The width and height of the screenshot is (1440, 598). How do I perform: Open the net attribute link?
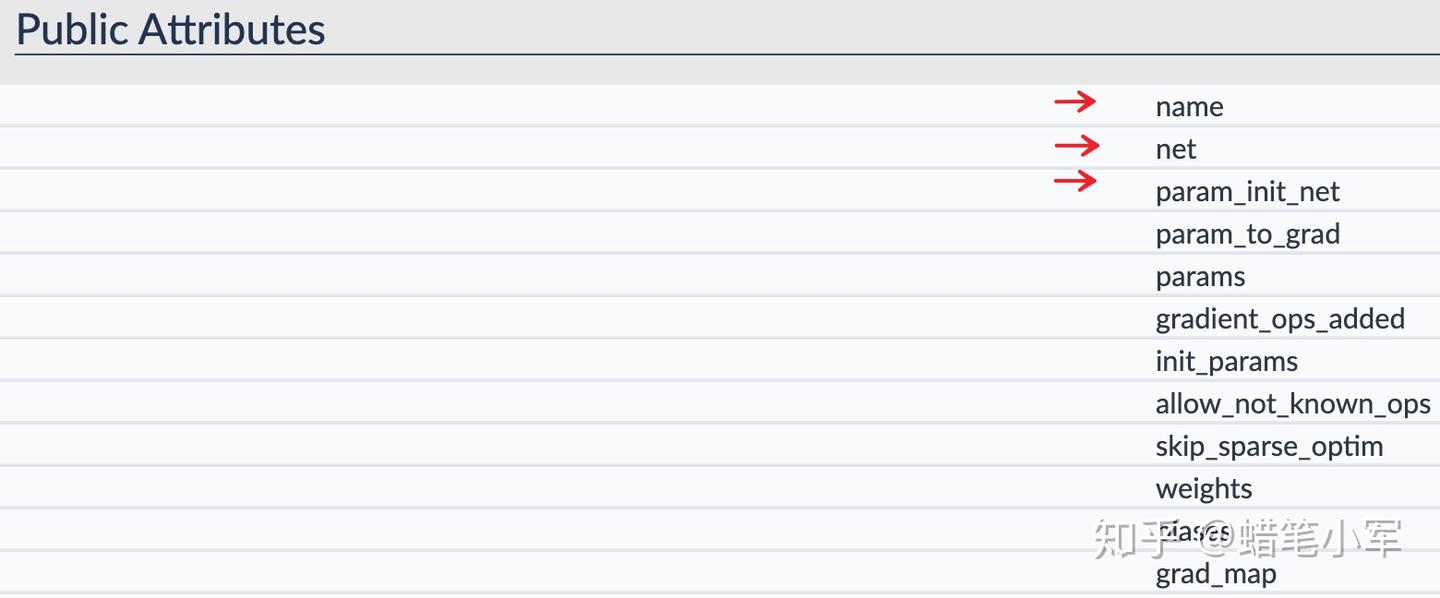point(1176,150)
